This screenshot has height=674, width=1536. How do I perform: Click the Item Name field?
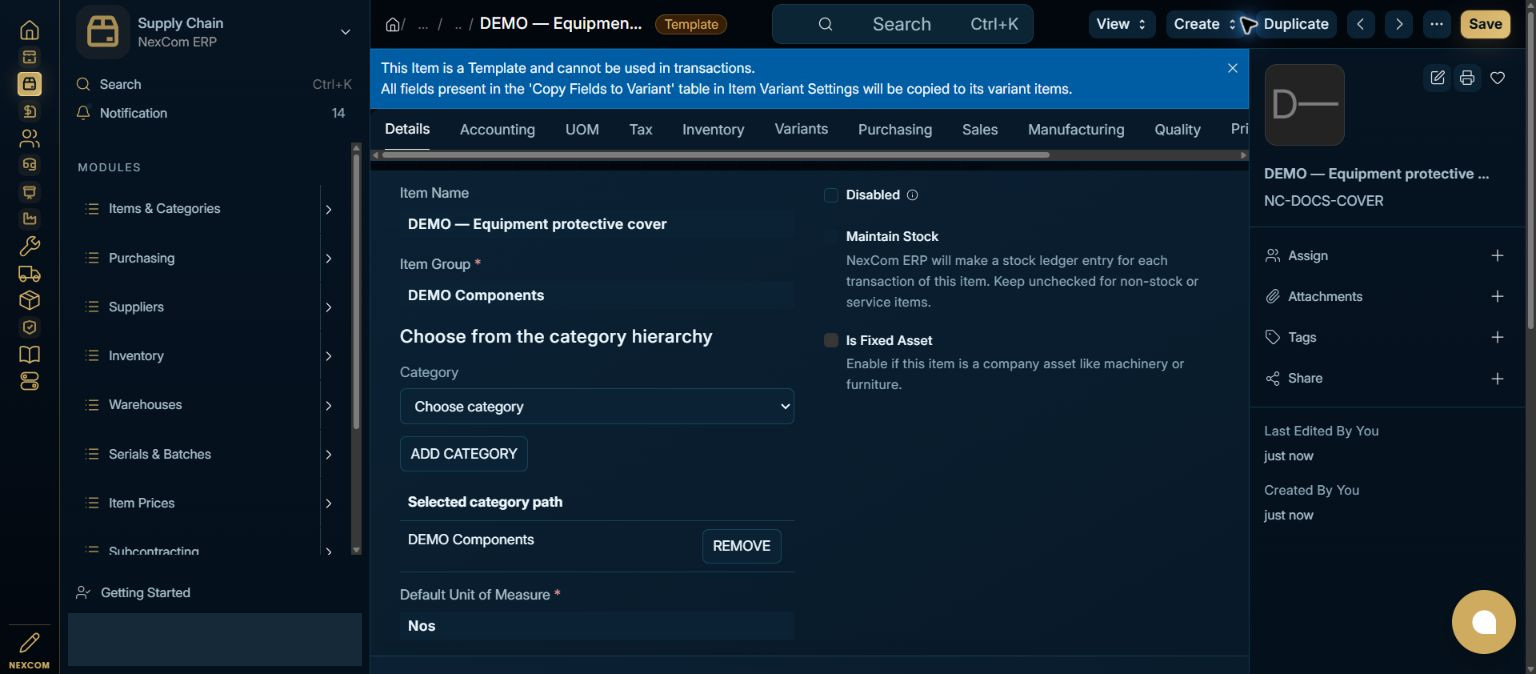[x=597, y=224]
